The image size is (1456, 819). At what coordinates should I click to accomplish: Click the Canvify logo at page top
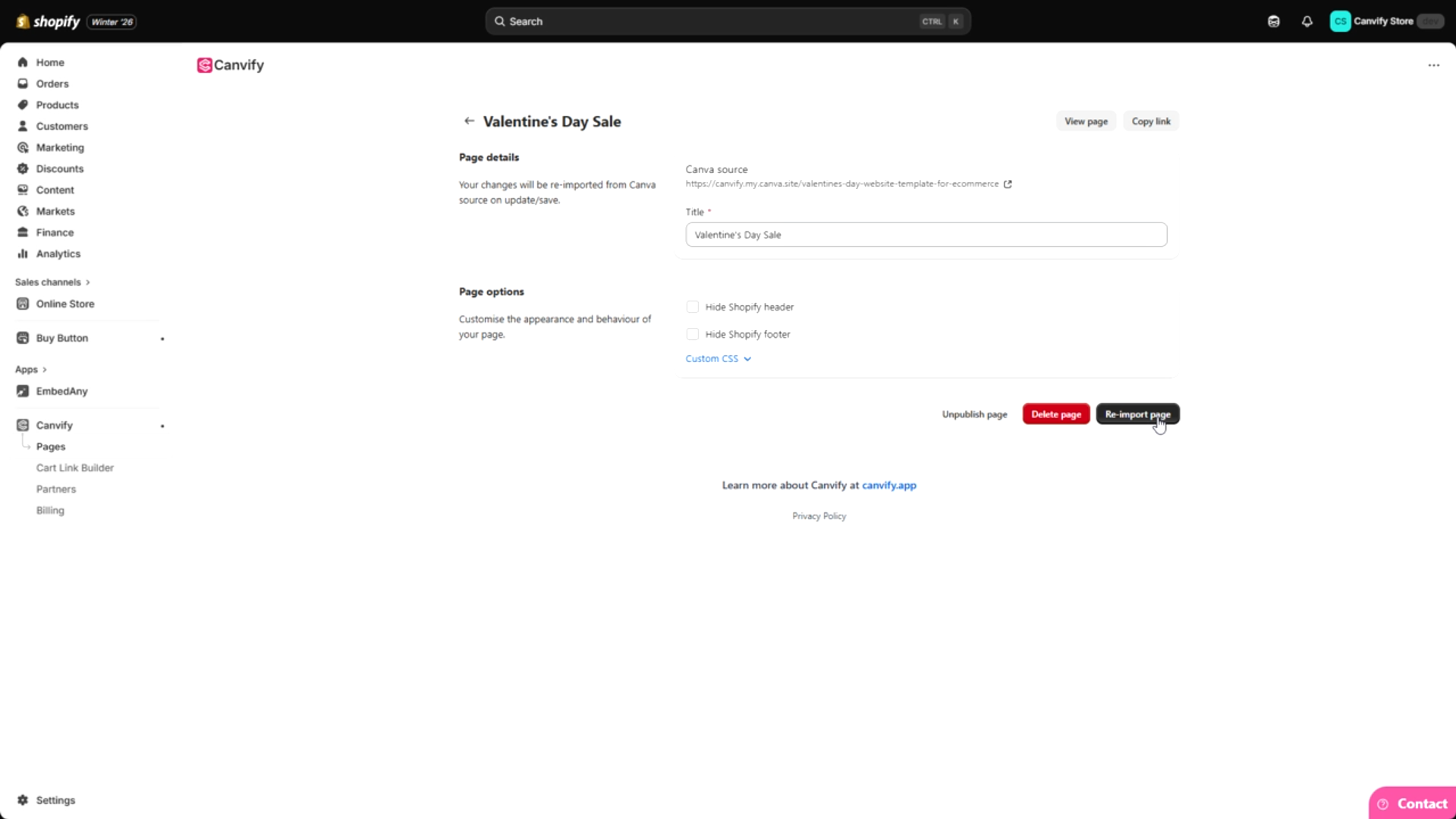click(x=230, y=65)
